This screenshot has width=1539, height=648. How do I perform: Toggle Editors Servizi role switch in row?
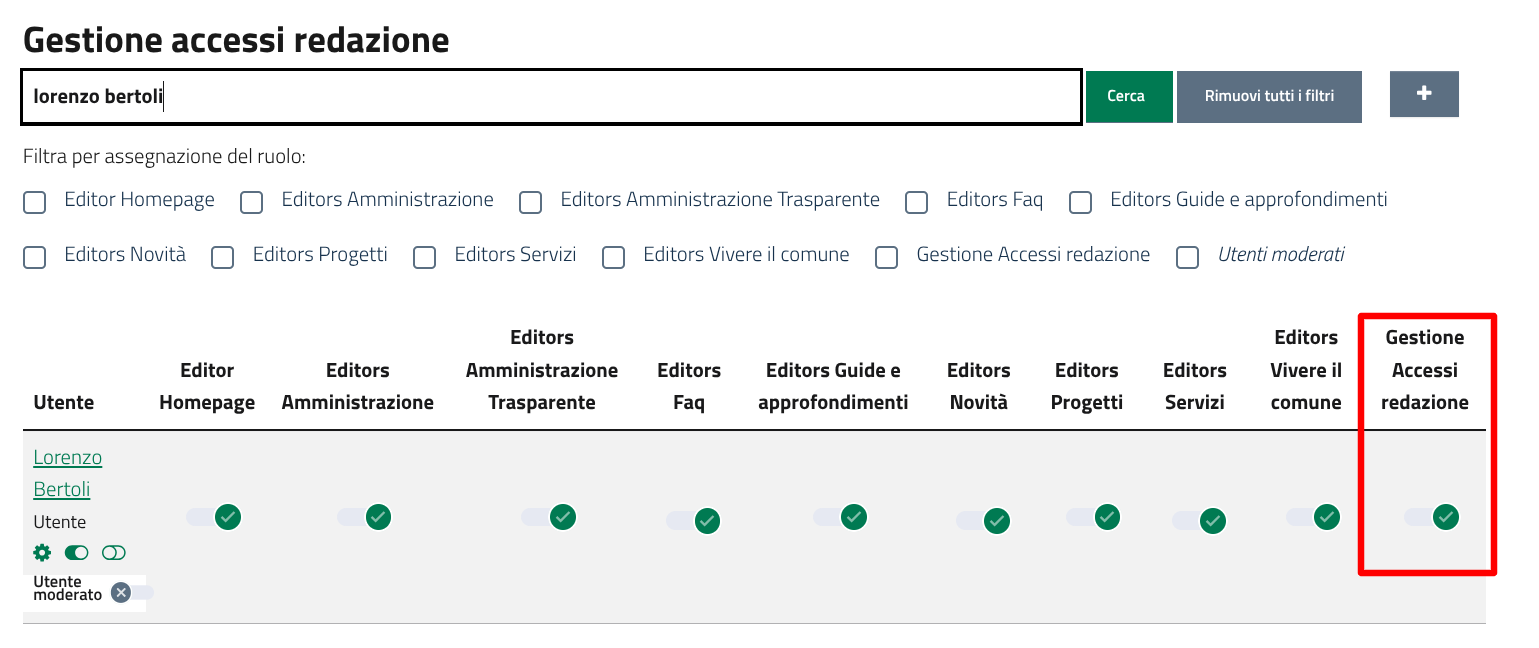[x=1199, y=521]
